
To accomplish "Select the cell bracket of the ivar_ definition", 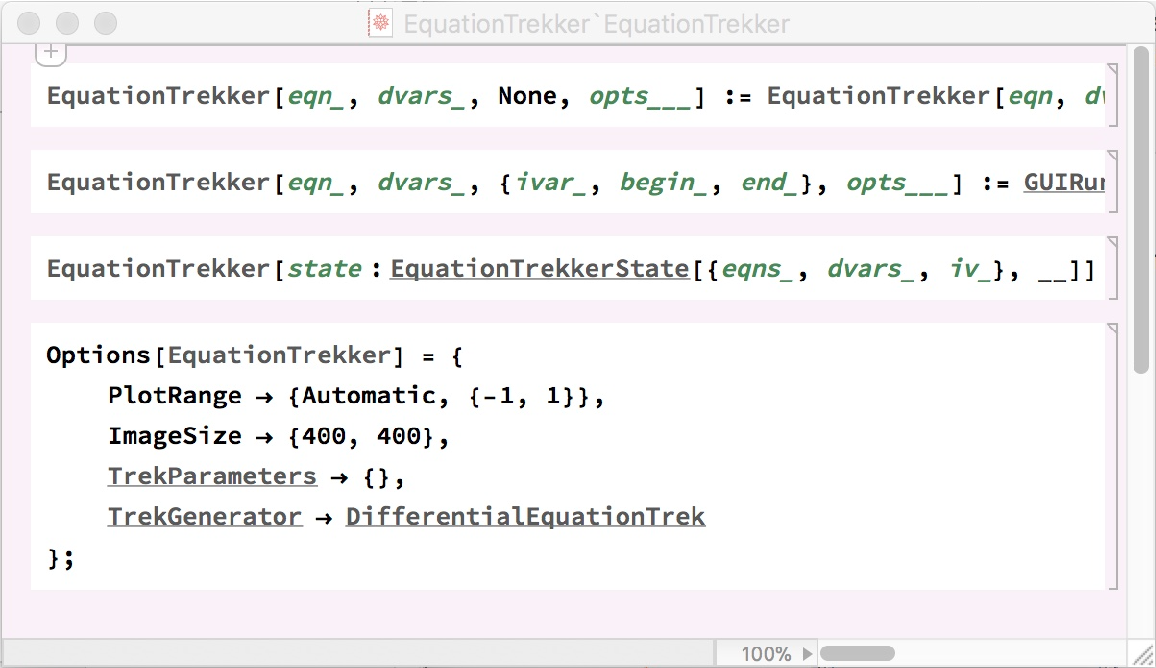I will click(1112, 181).
